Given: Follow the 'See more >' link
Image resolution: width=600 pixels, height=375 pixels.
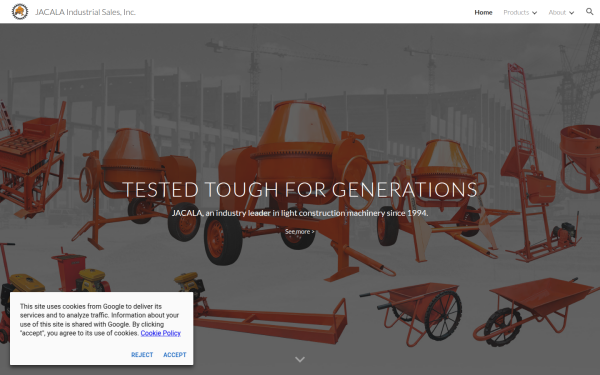Looking at the screenshot, I should tap(300, 232).
